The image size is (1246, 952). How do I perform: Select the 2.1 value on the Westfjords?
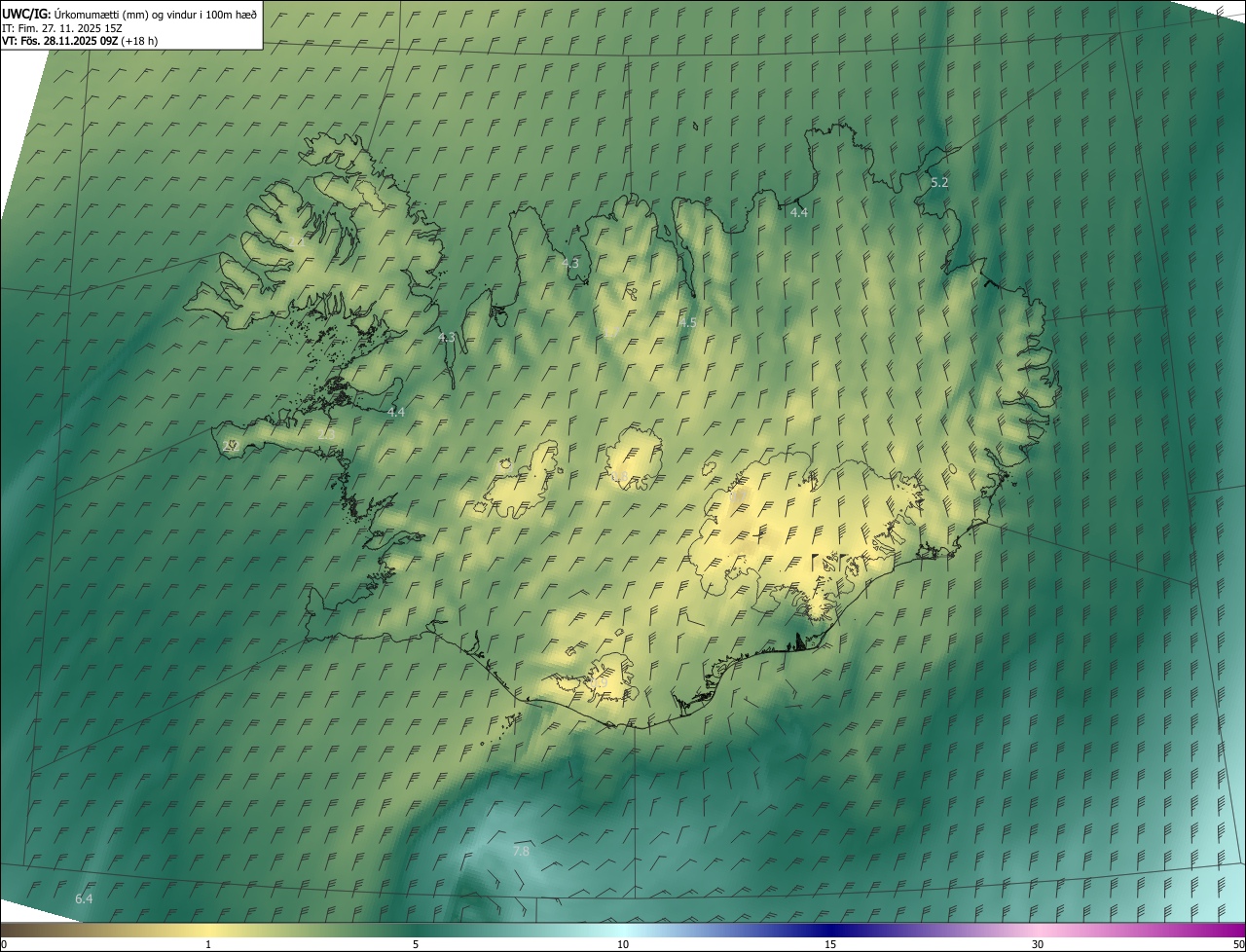click(x=295, y=240)
